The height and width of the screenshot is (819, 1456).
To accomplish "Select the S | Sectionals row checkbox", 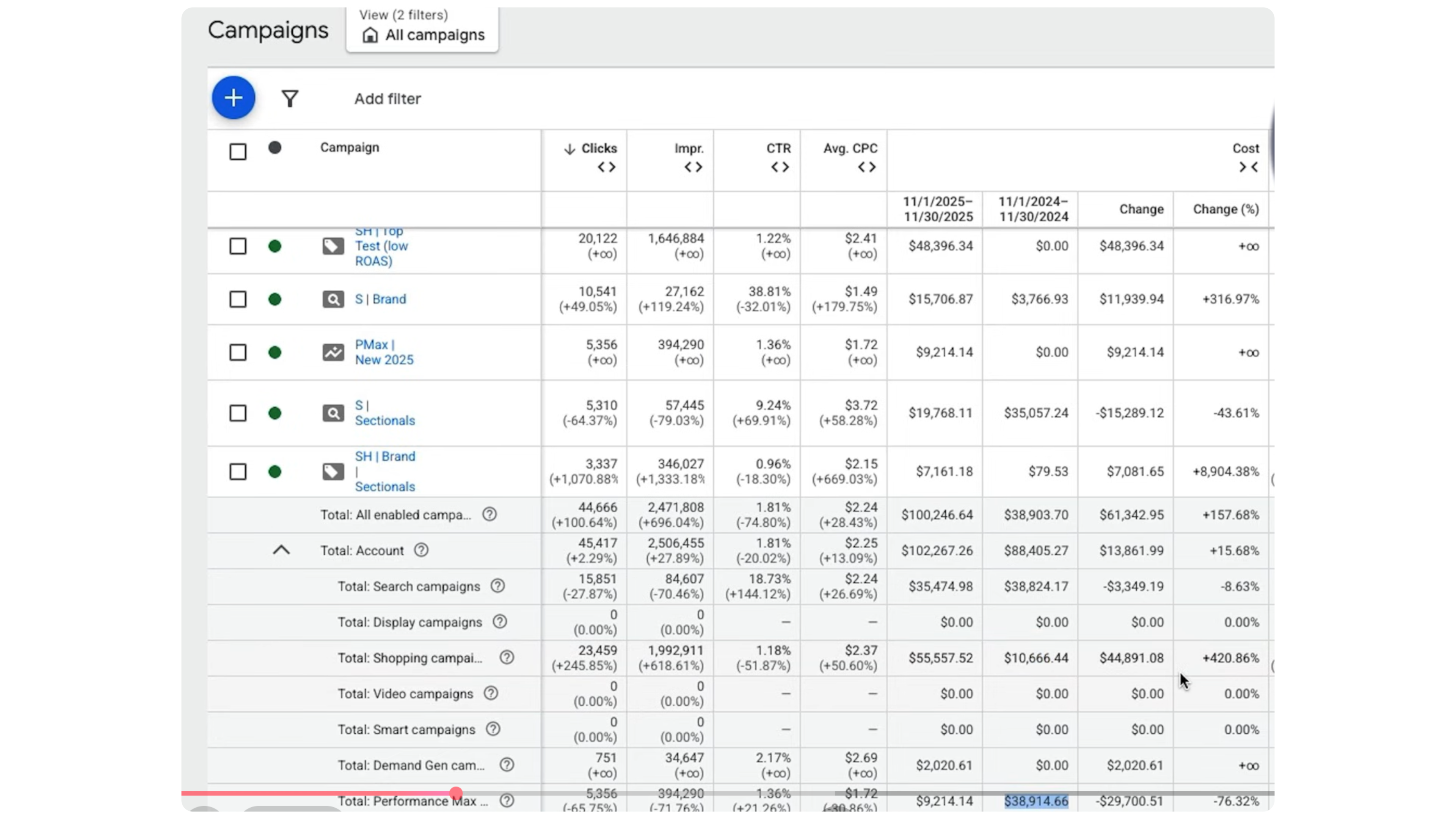I will coord(238,413).
